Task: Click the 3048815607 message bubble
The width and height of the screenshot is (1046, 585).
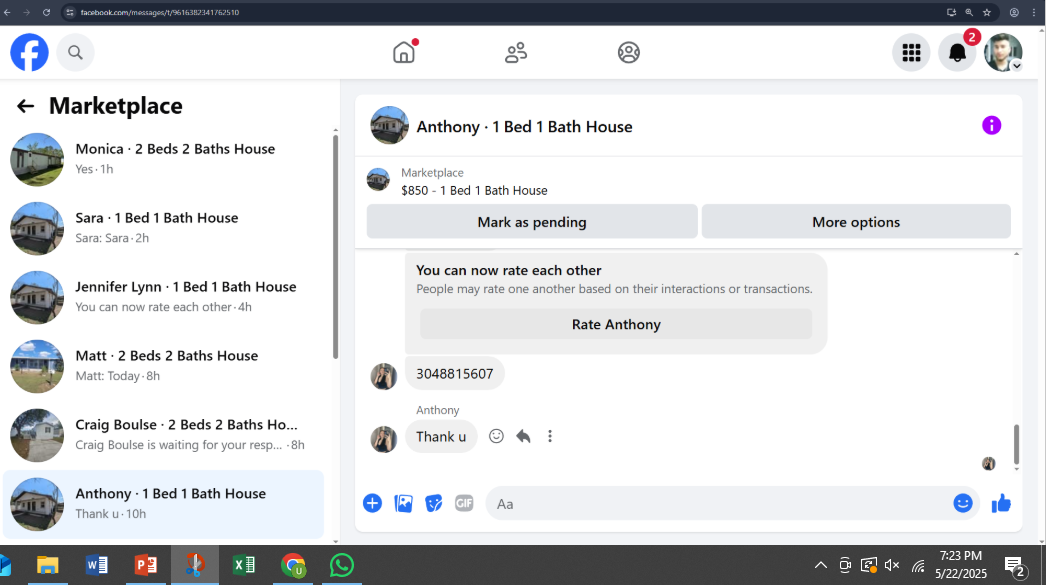Action: pos(454,374)
